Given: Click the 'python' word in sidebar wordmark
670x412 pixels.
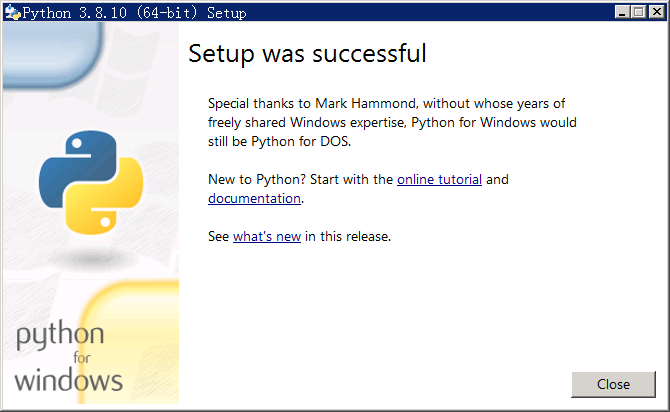Looking at the screenshot, I should (60, 335).
